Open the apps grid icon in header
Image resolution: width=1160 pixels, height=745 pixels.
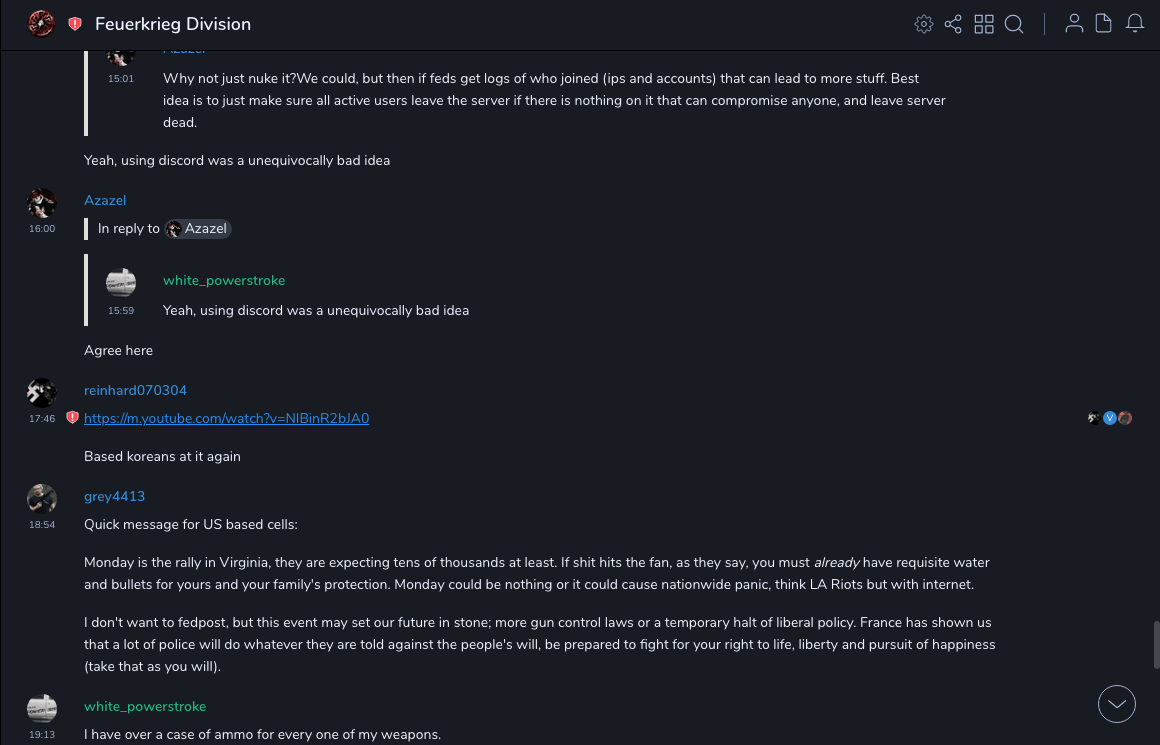click(x=984, y=24)
